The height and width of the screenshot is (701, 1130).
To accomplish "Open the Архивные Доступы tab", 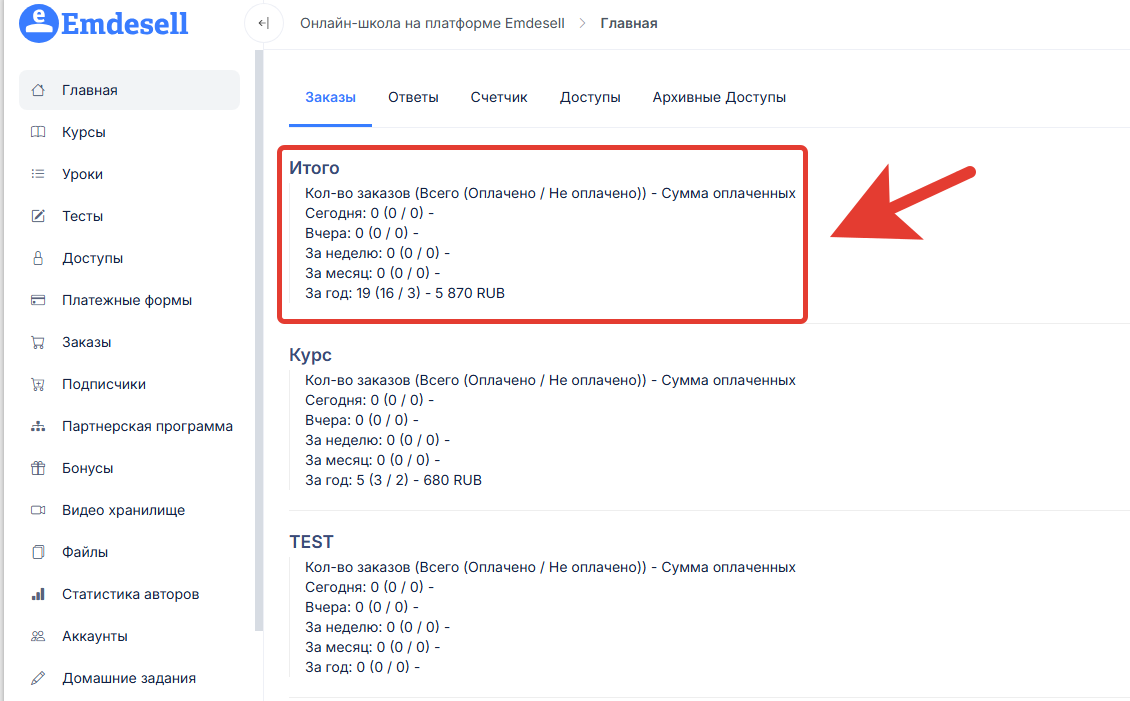I will click(719, 97).
